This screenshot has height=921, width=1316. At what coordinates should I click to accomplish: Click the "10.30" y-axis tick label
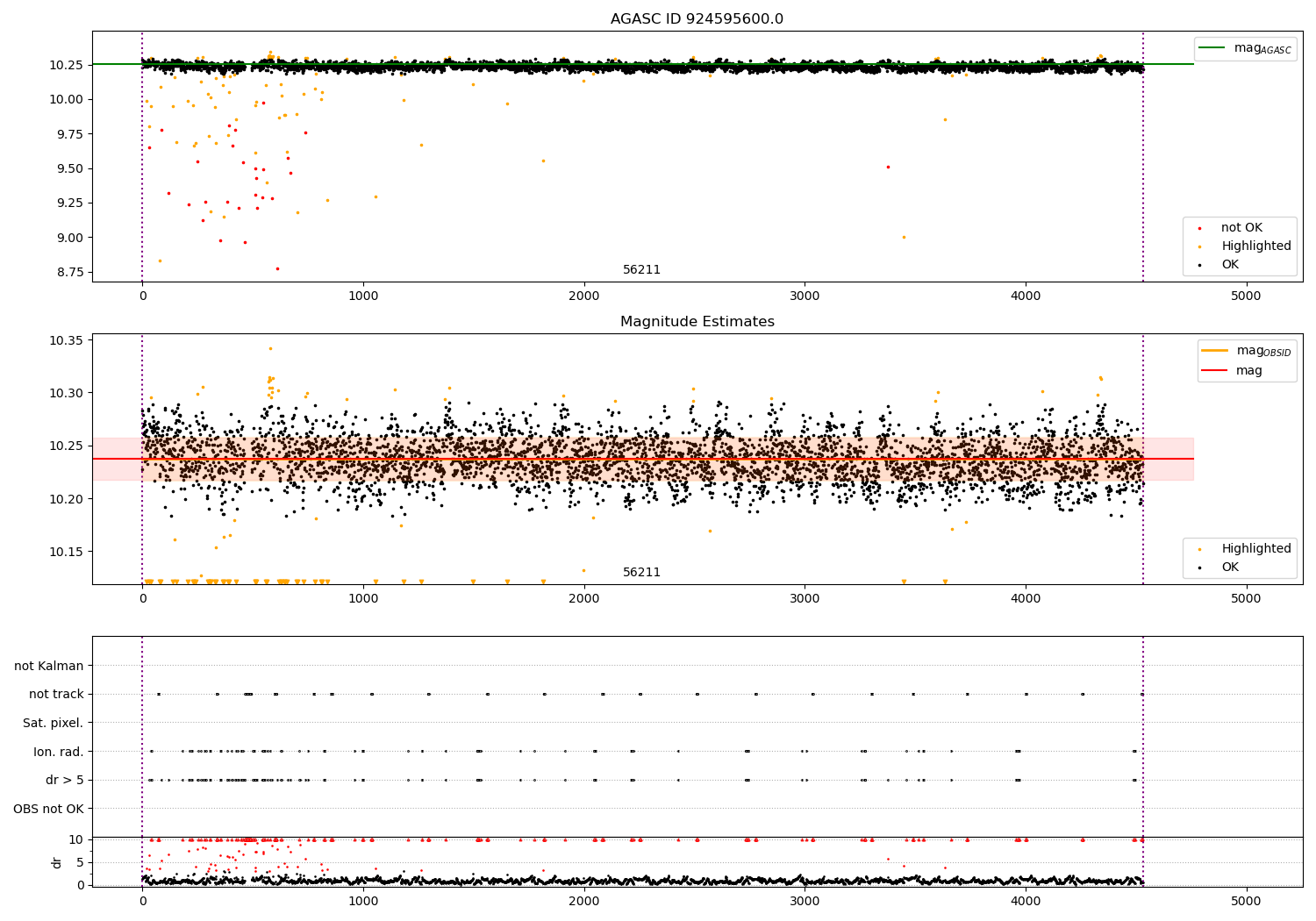point(67,393)
